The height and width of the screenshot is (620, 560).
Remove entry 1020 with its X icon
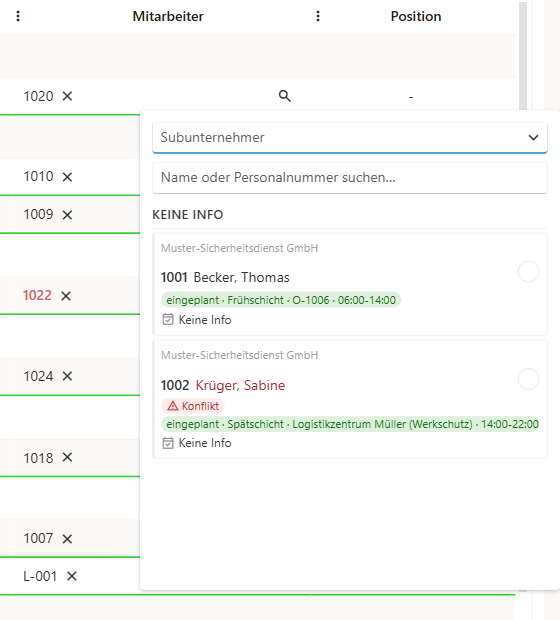[67, 96]
